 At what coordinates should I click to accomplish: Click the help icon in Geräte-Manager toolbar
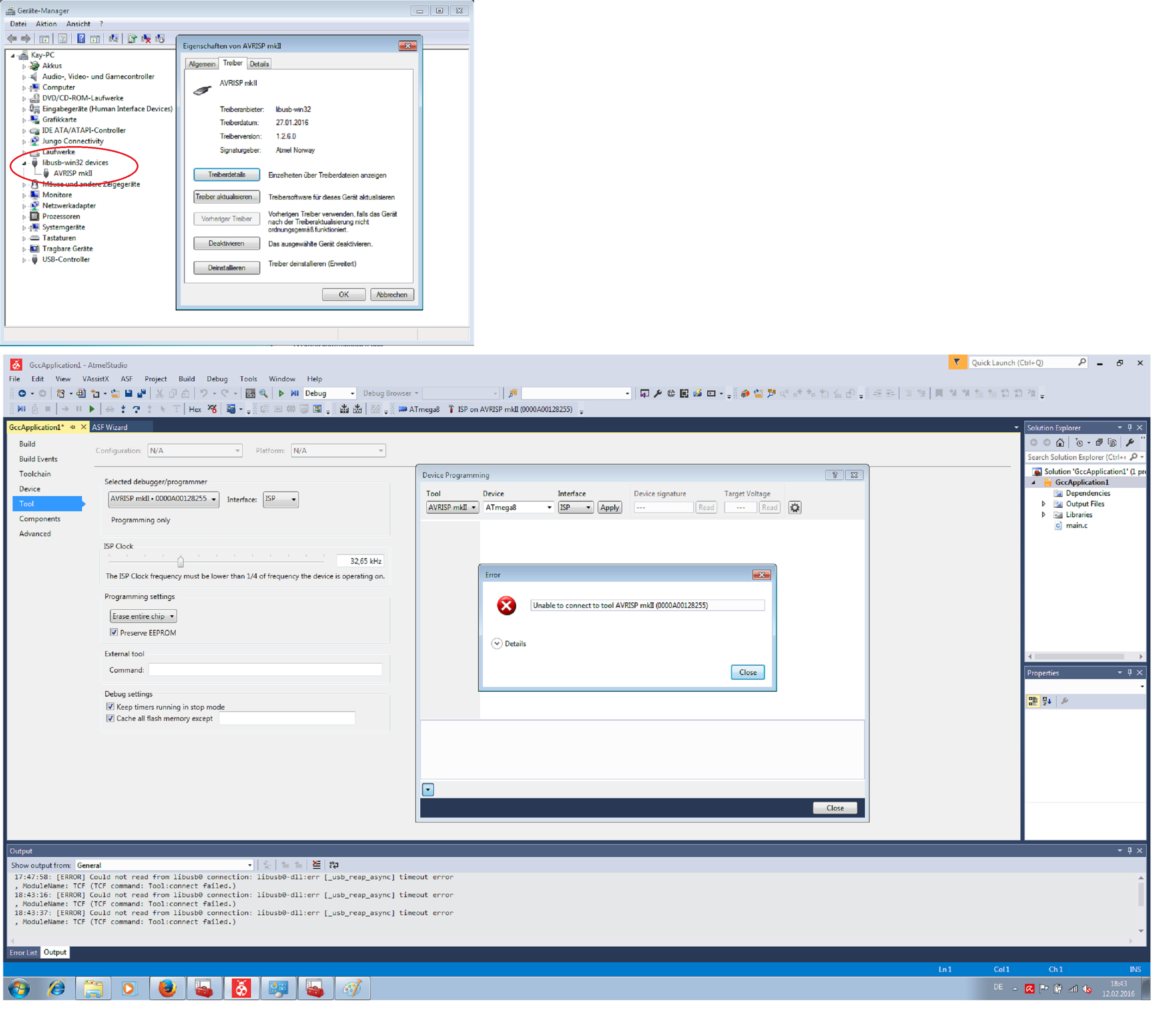pyautogui.click(x=81, y=39)
